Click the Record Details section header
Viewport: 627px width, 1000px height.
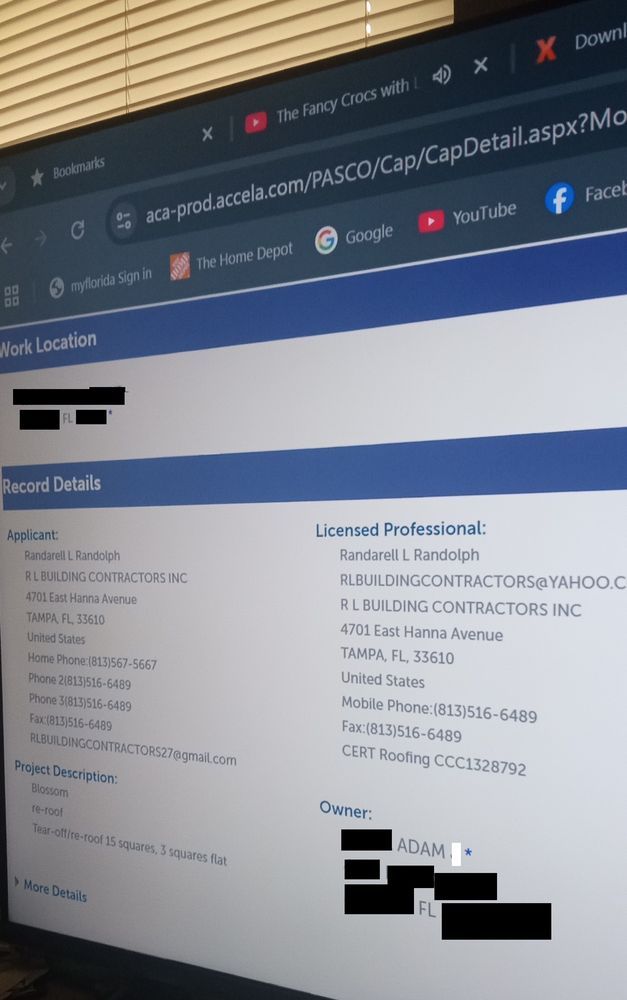click(x=52, y=484)
